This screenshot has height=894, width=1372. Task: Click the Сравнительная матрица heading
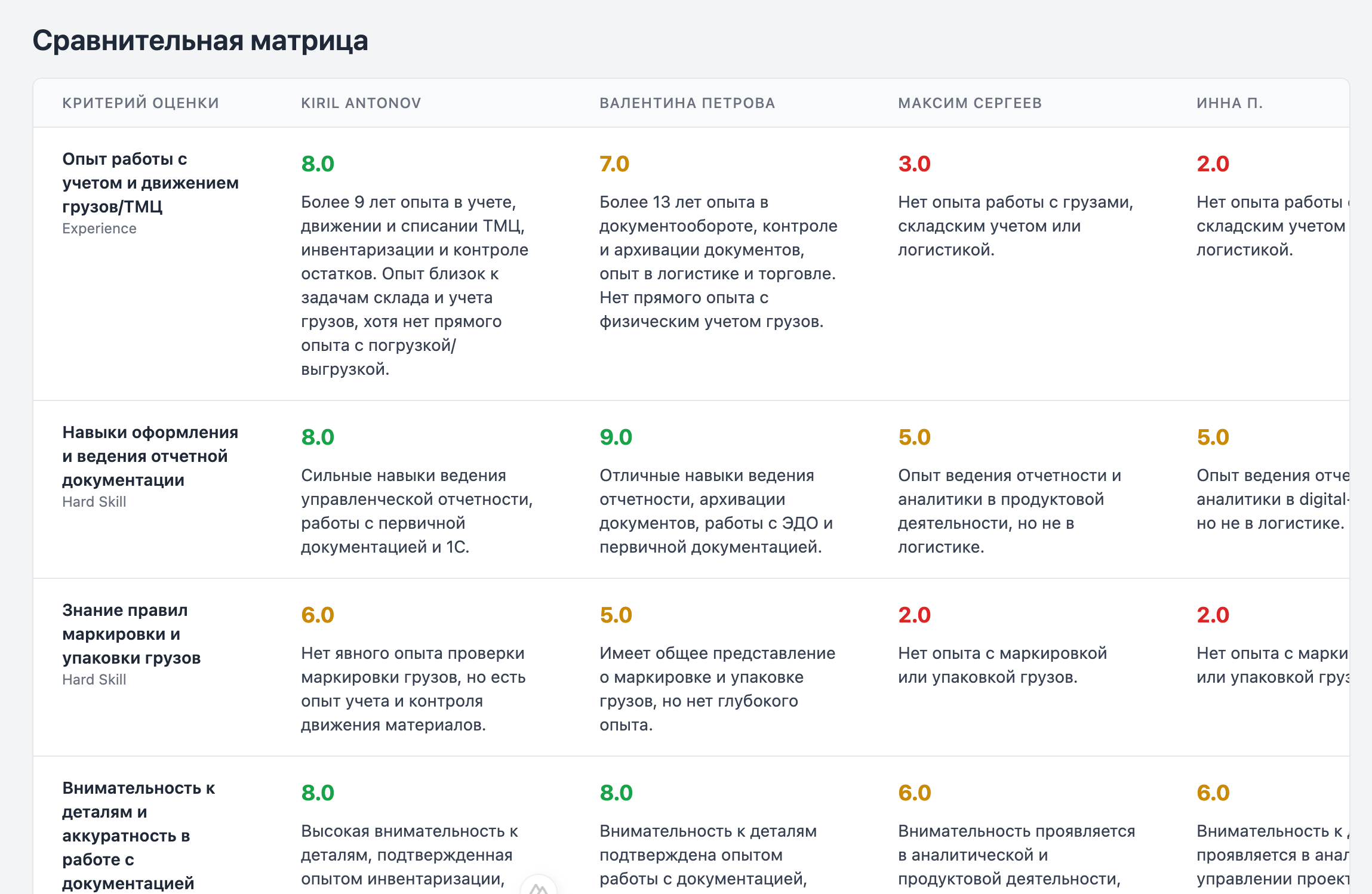pos(200,41)
